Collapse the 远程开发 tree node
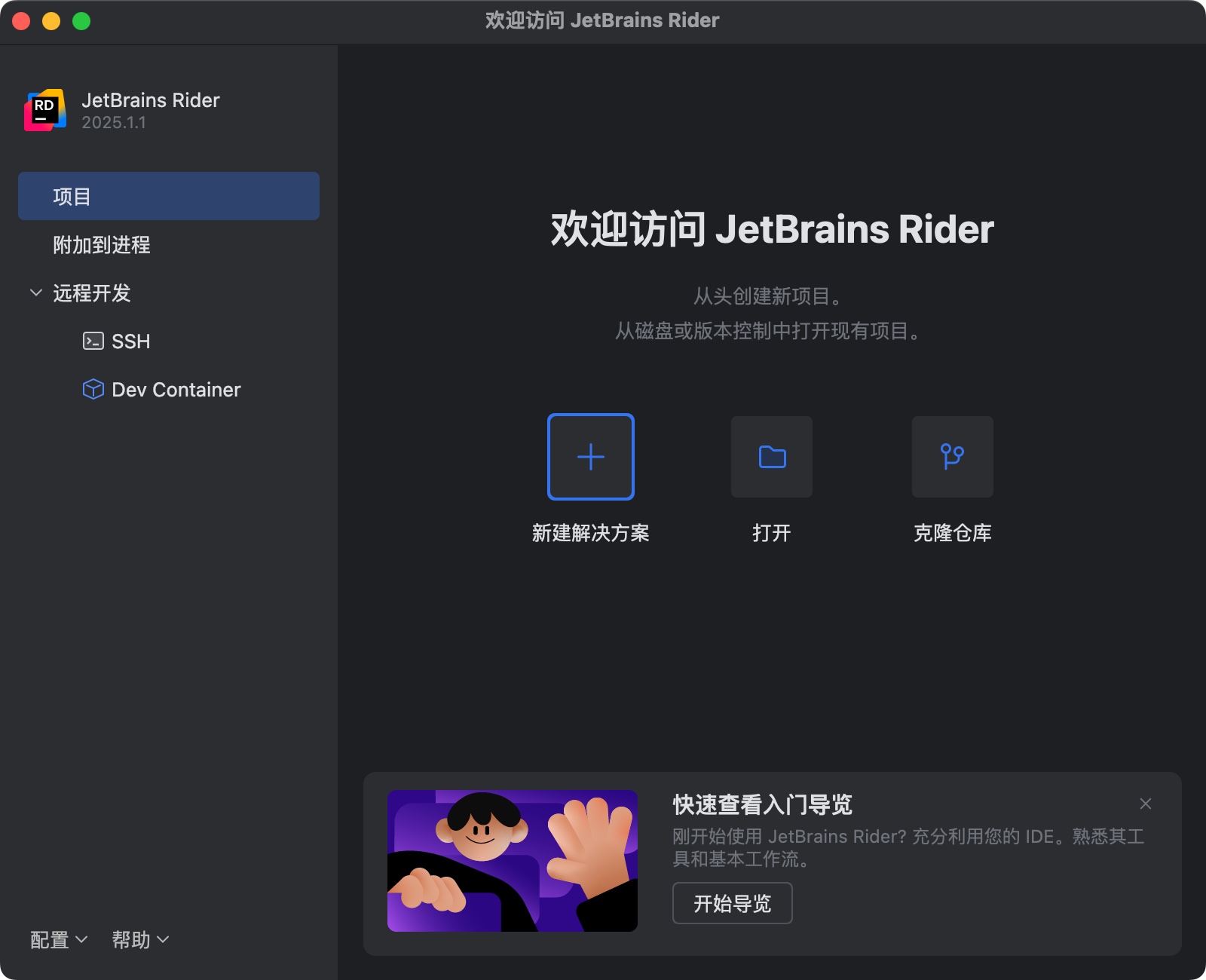 (x=35, y=292)
